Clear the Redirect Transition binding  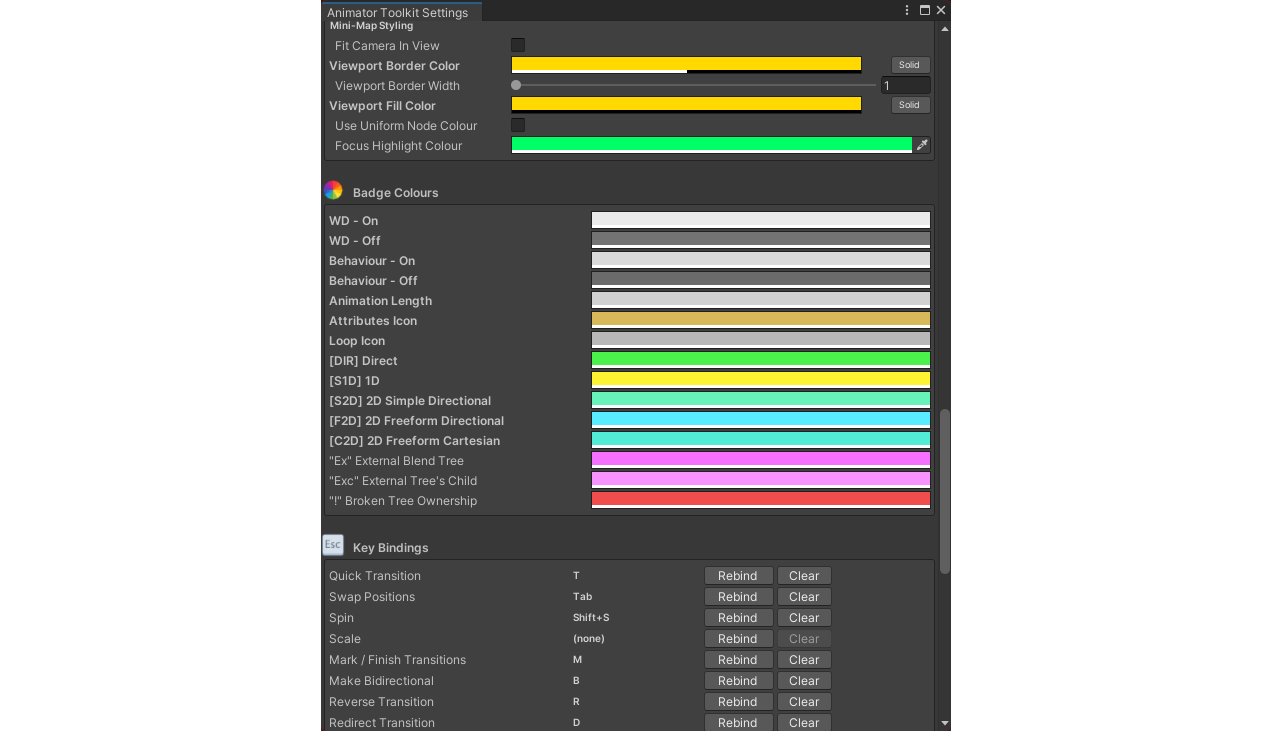point(804,722)
